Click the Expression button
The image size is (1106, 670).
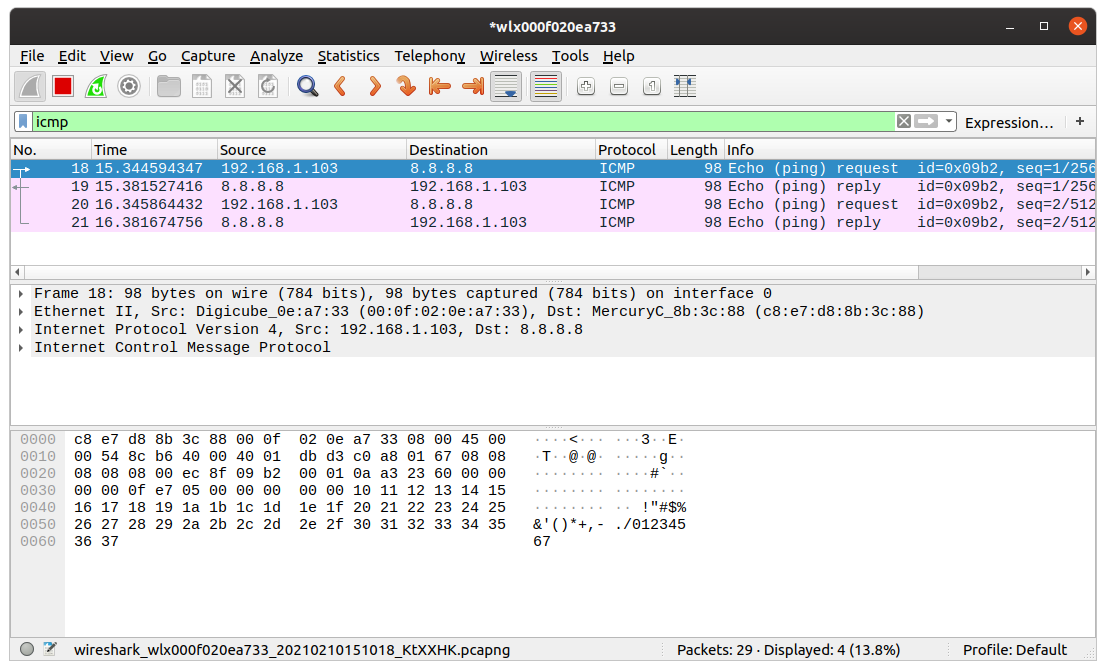pyautogui.click(x=1008, y=122)
